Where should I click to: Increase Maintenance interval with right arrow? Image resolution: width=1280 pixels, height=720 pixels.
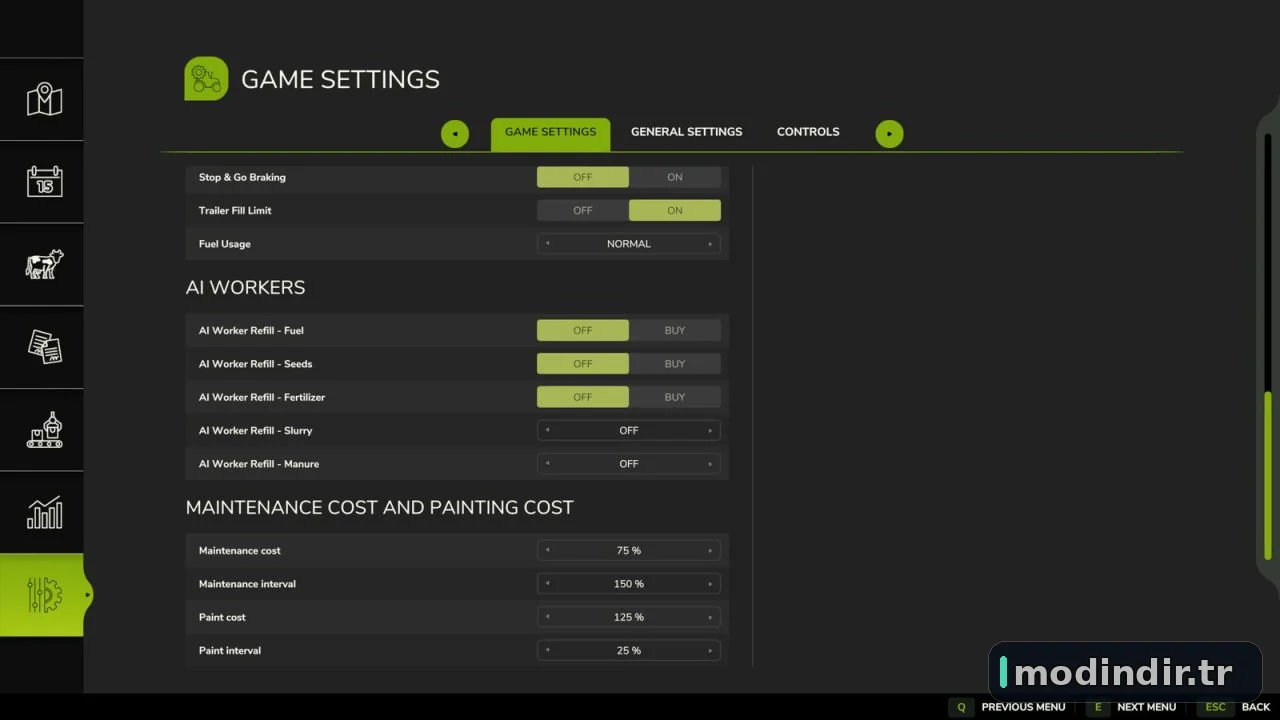click(x=710, y=584)
